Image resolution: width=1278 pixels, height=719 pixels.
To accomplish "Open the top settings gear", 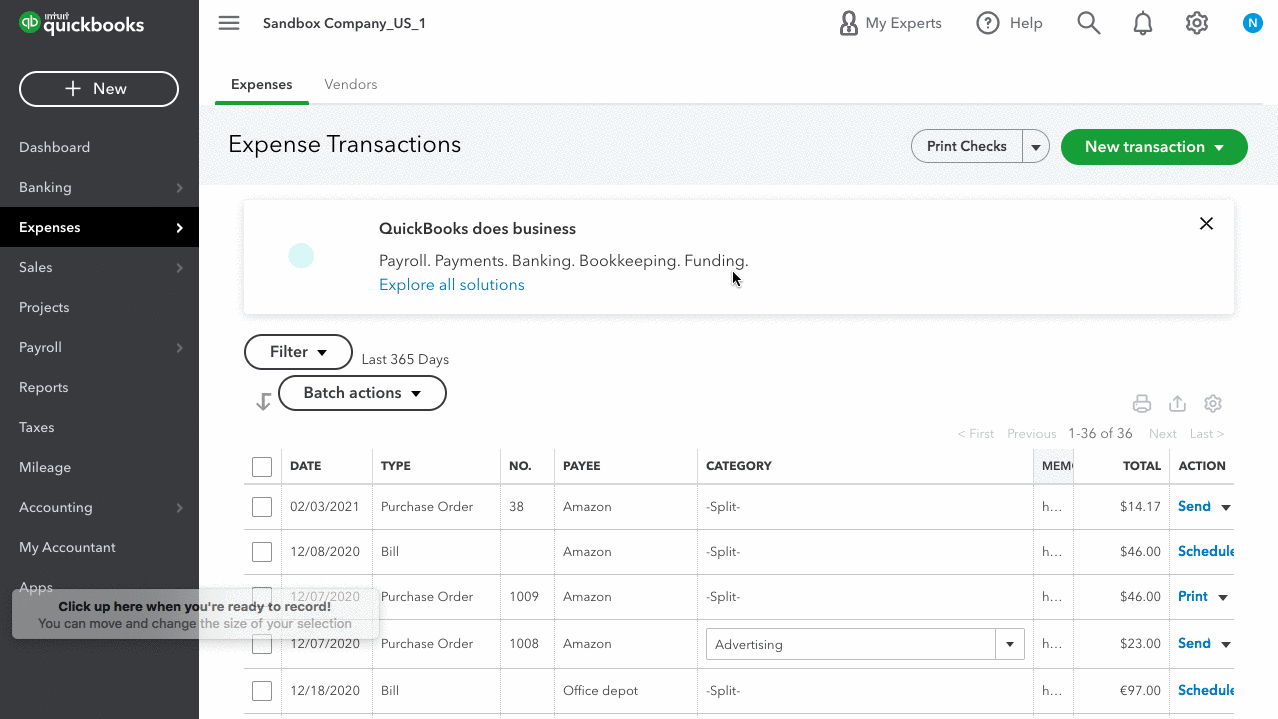I will coord(1197,23).
